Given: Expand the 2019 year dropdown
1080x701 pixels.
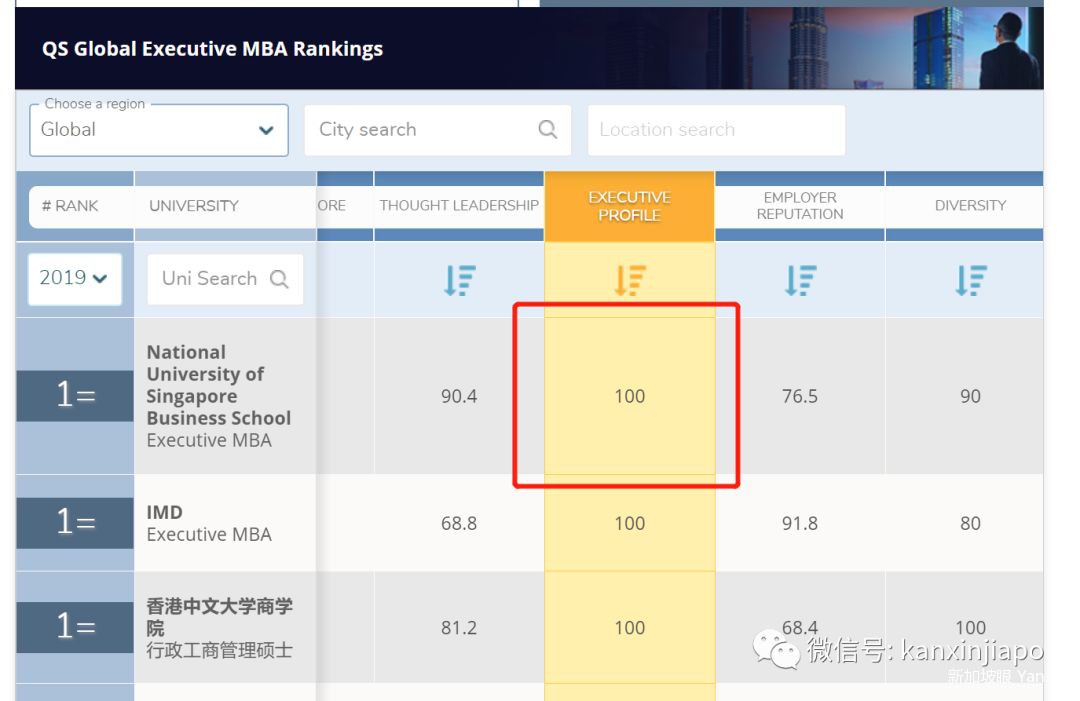Looking at the screenshot, I should click(x=74, y=278).
